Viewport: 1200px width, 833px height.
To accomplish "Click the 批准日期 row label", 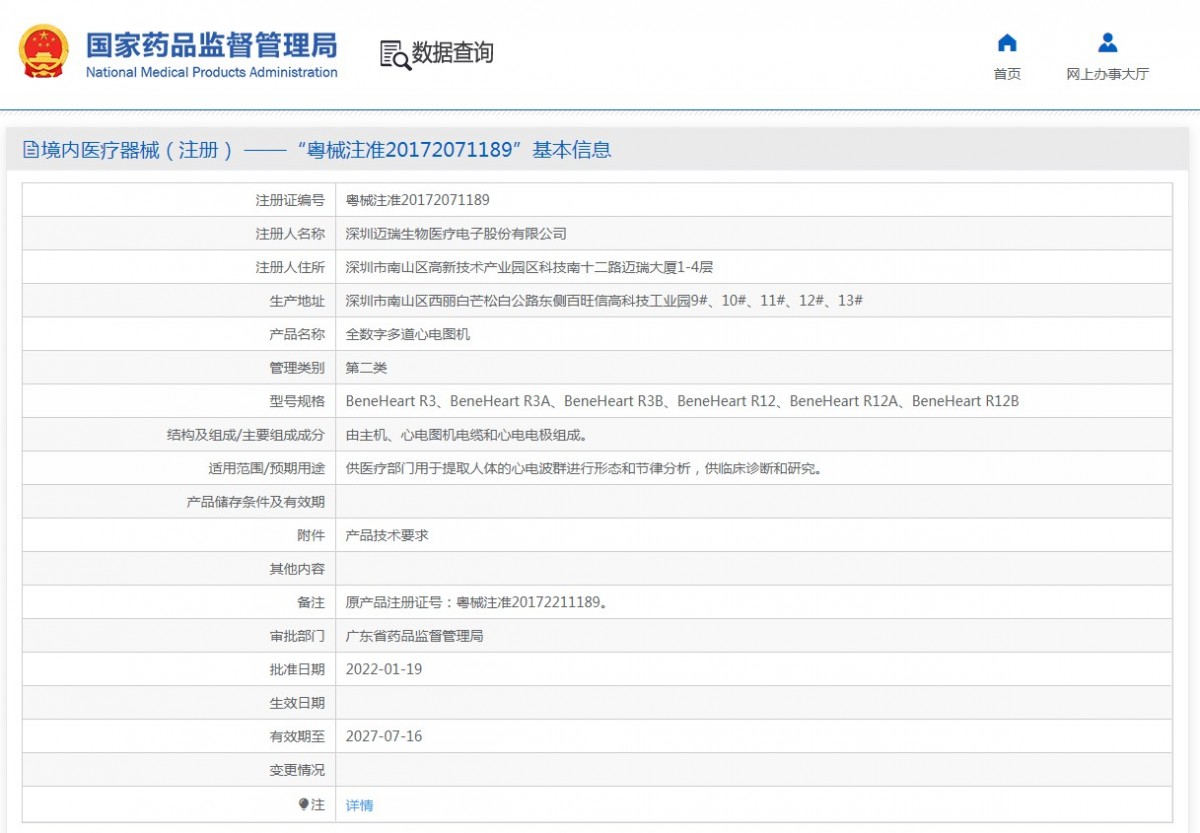I will 297,669.
